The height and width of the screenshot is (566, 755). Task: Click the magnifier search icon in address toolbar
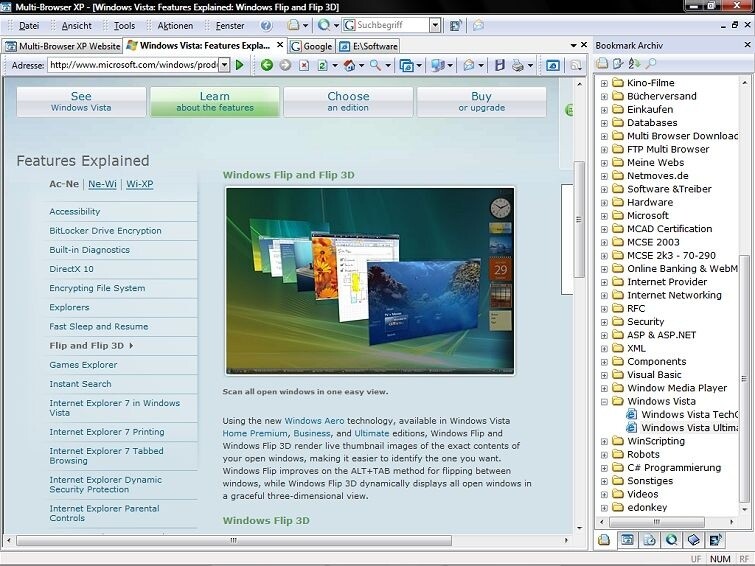(x=375, y=65)
